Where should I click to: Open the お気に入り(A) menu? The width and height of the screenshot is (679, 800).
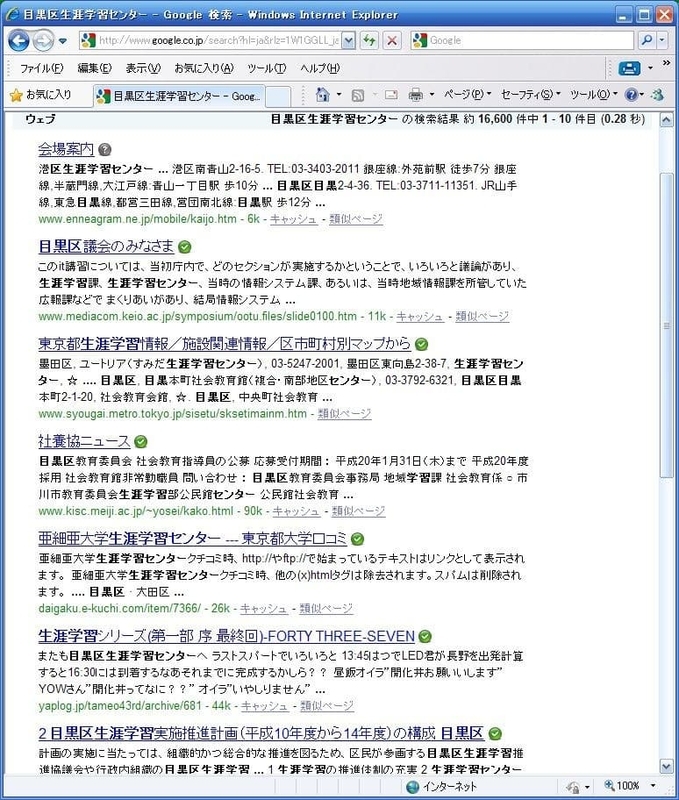[x=204, y=68]
